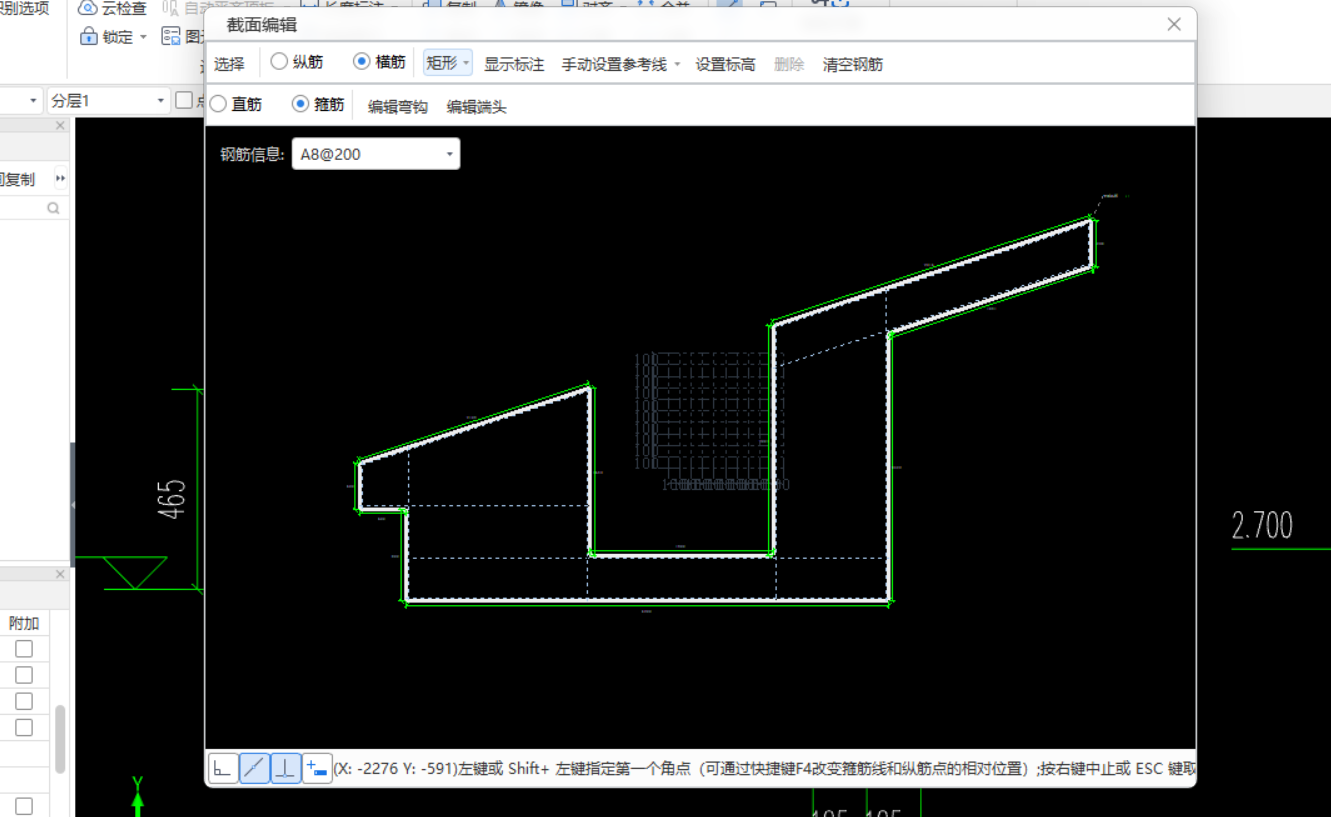Tick the first checkbox under 附加 column
The image size is (1331, 817).
(24, 650)
